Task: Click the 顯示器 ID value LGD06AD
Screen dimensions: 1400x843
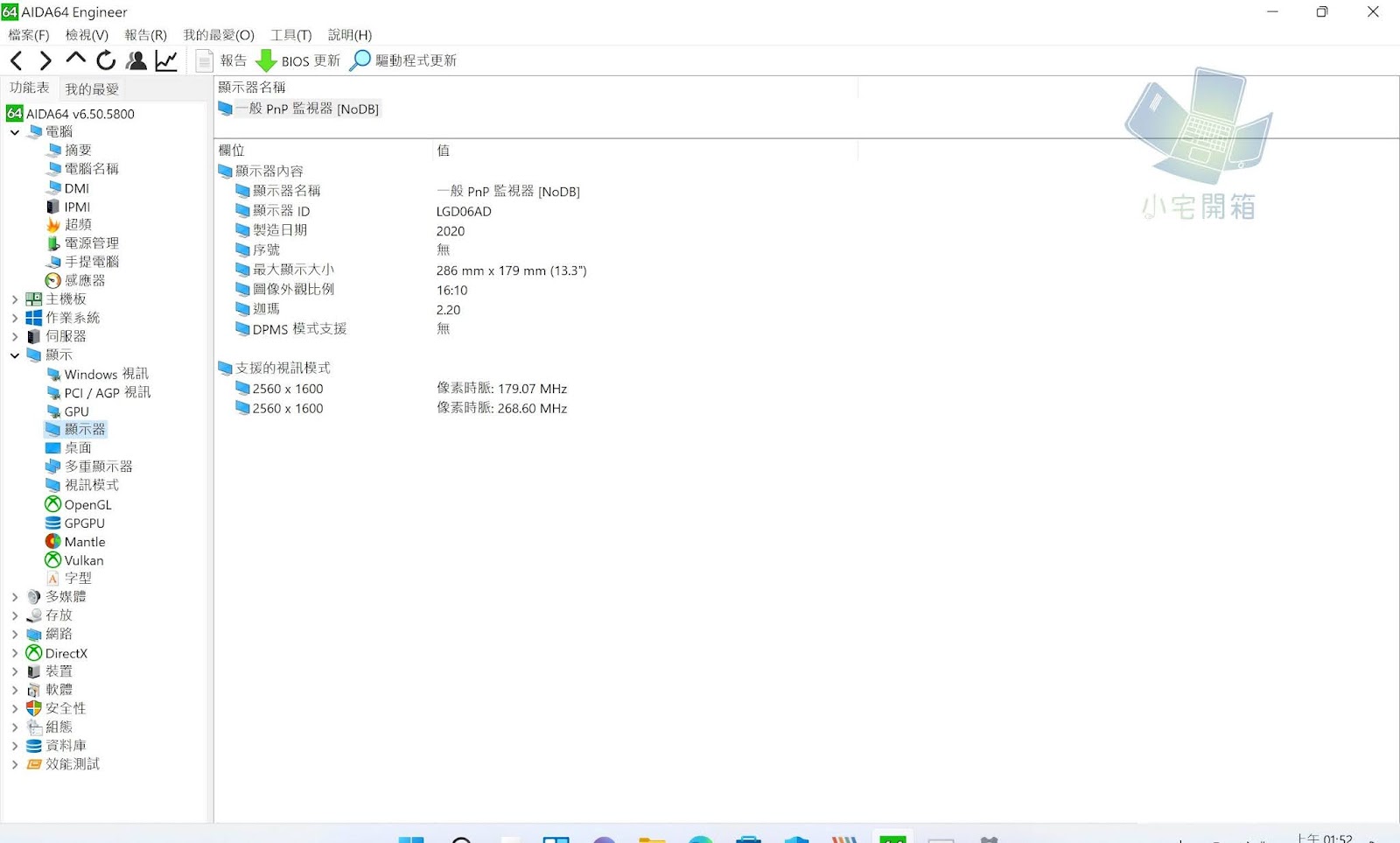Action: click(x=464, y=211)
